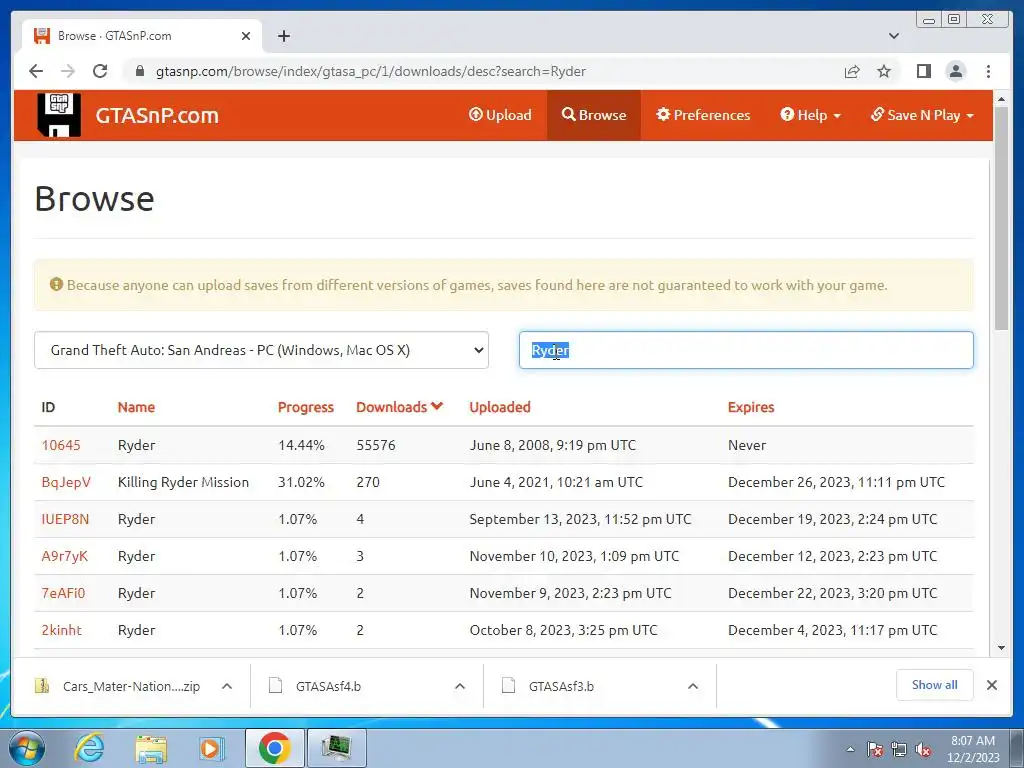This screenshot has width=1024, height=768.
Task: Expand options for Cars_Mater-Nation zip download
Action: 227,686
